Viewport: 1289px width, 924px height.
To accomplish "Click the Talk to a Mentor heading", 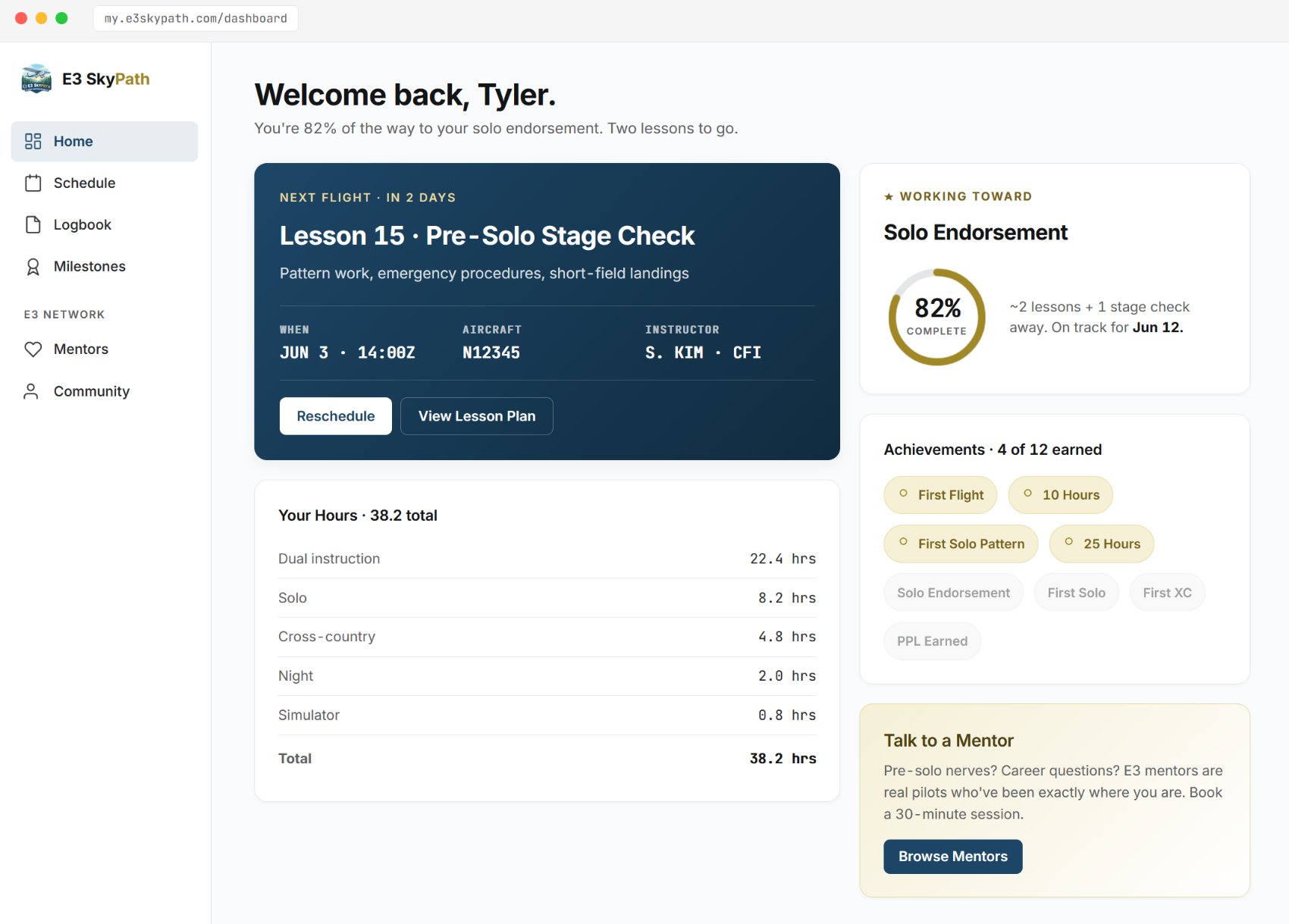I will [949, 741].
